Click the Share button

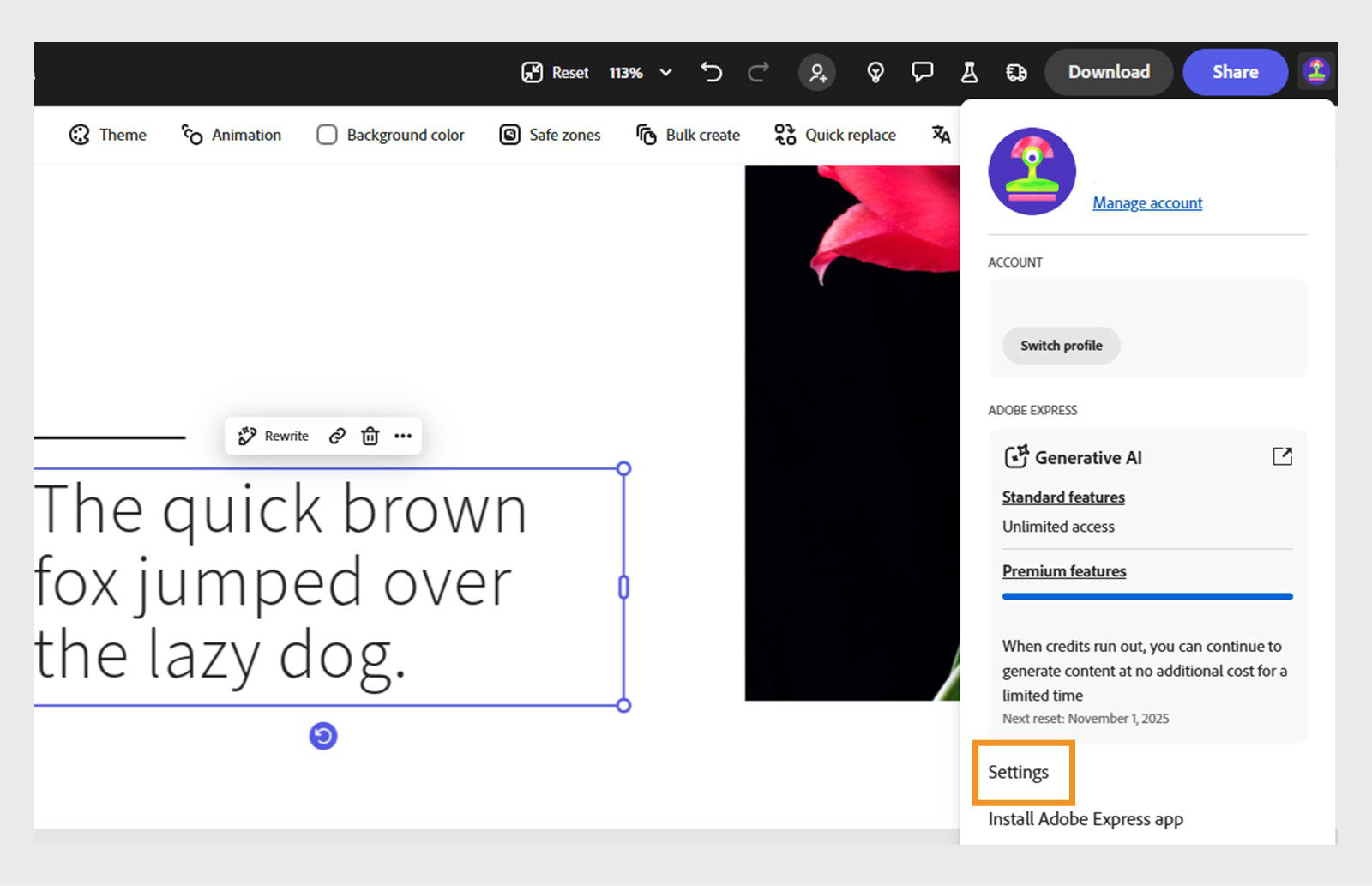pos(1235,72)
